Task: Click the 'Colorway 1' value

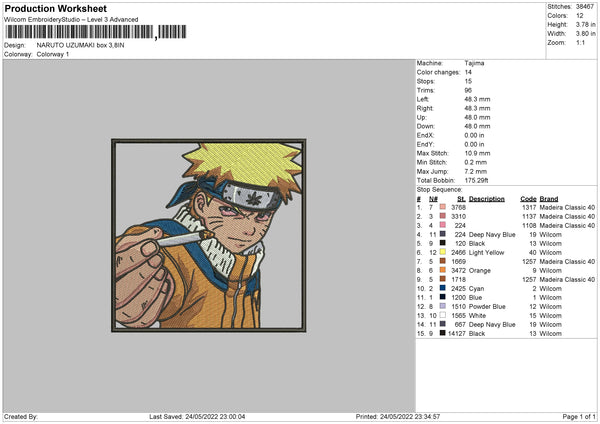Action: 53,54
